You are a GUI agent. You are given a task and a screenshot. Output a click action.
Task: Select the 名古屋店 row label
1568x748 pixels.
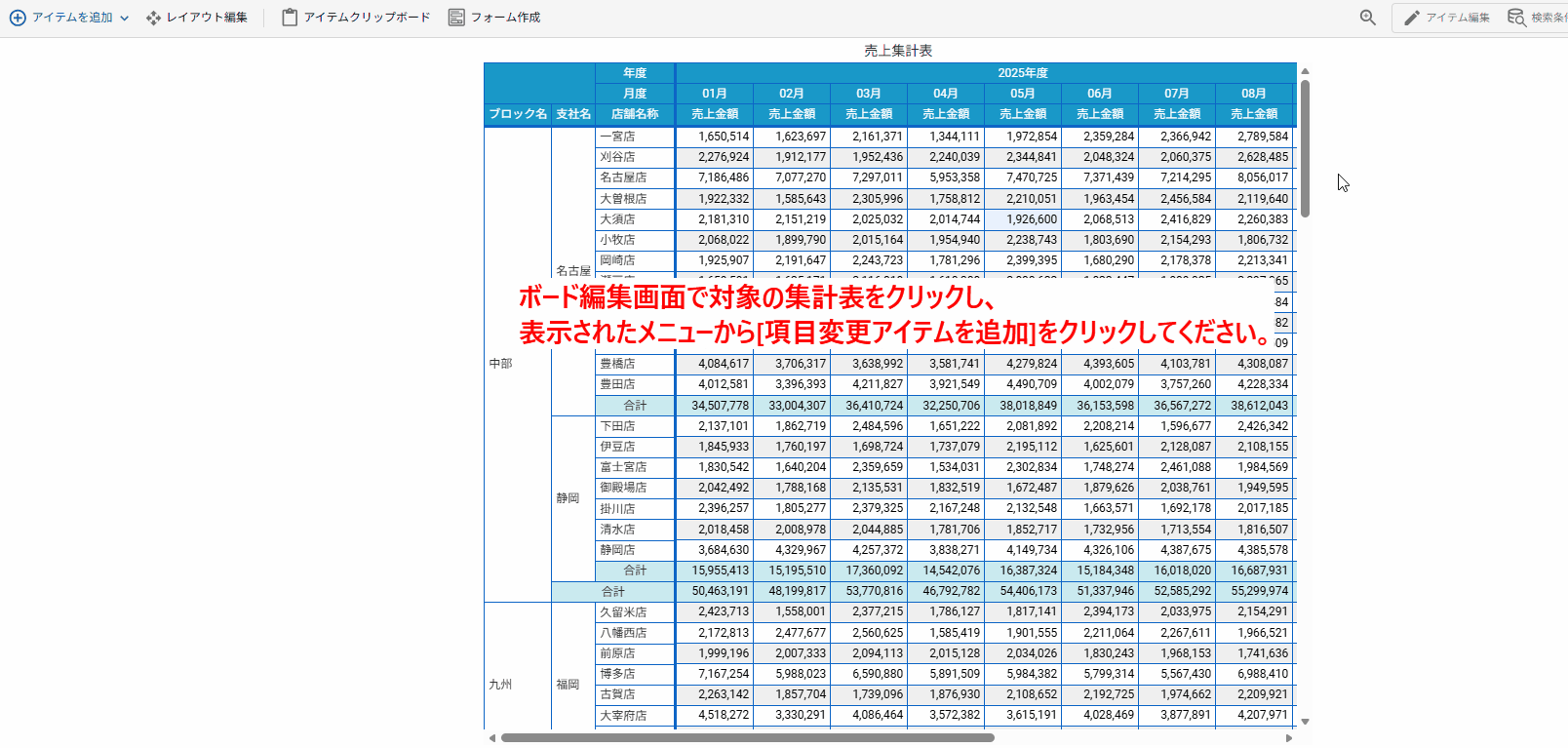[x=623, y=177]
